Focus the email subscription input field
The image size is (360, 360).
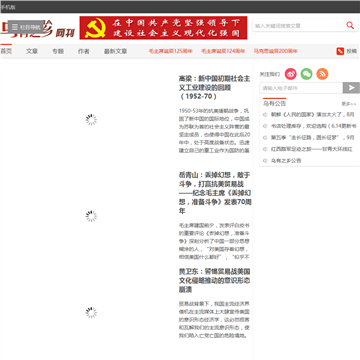pyautogui.click(x=301, y=88)
